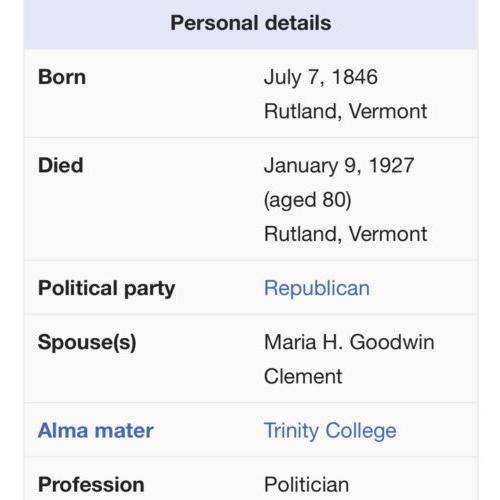Click the Spouse(s) row of the table
Screen dimensions: 500x500
click(x=251, y=359)
